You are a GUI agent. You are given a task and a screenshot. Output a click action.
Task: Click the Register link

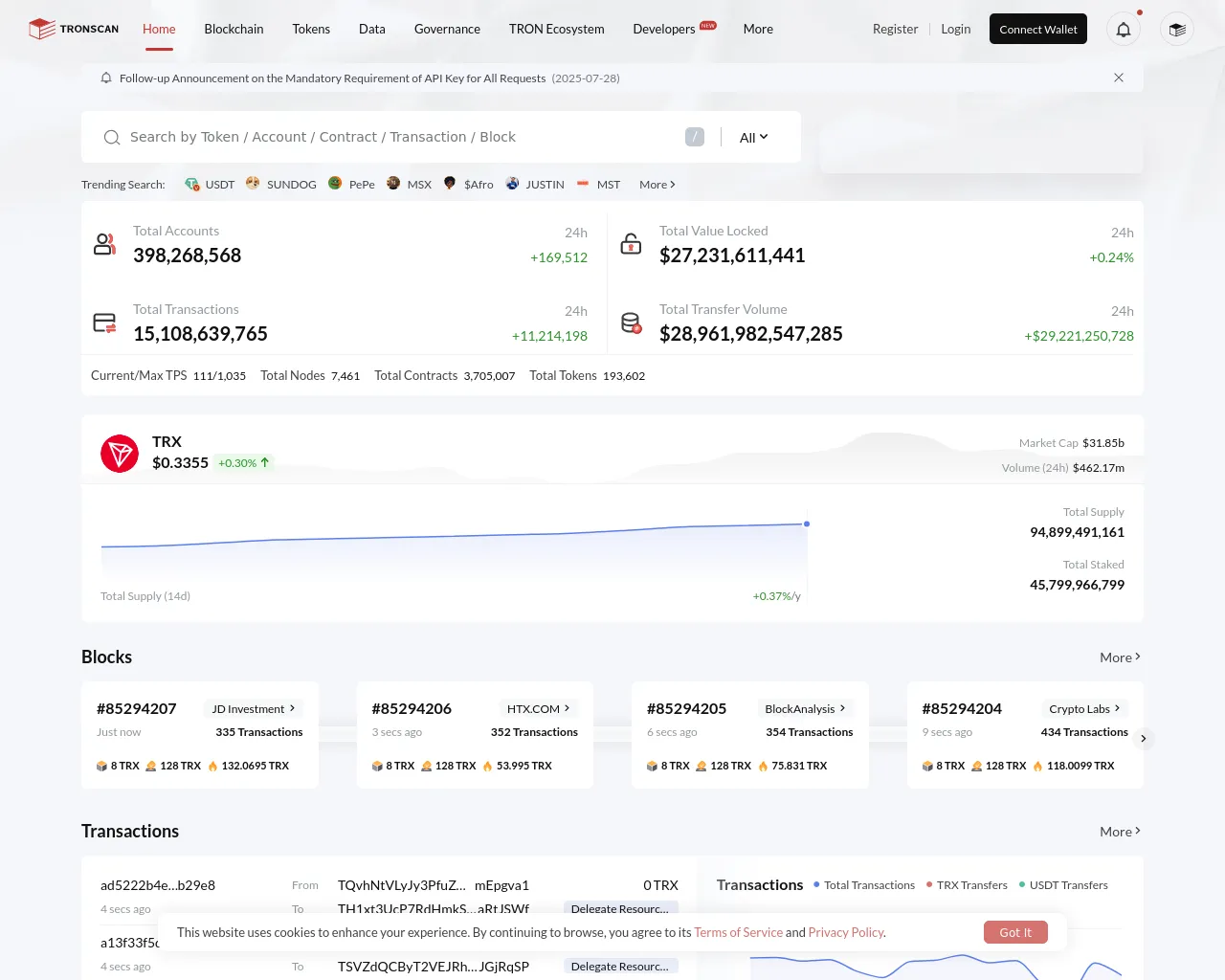(x=895, y=29)
